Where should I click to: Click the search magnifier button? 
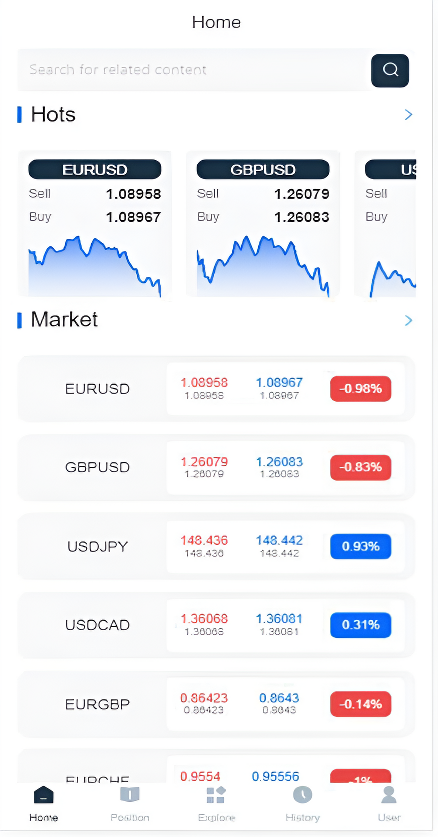(x=390, y=70)
